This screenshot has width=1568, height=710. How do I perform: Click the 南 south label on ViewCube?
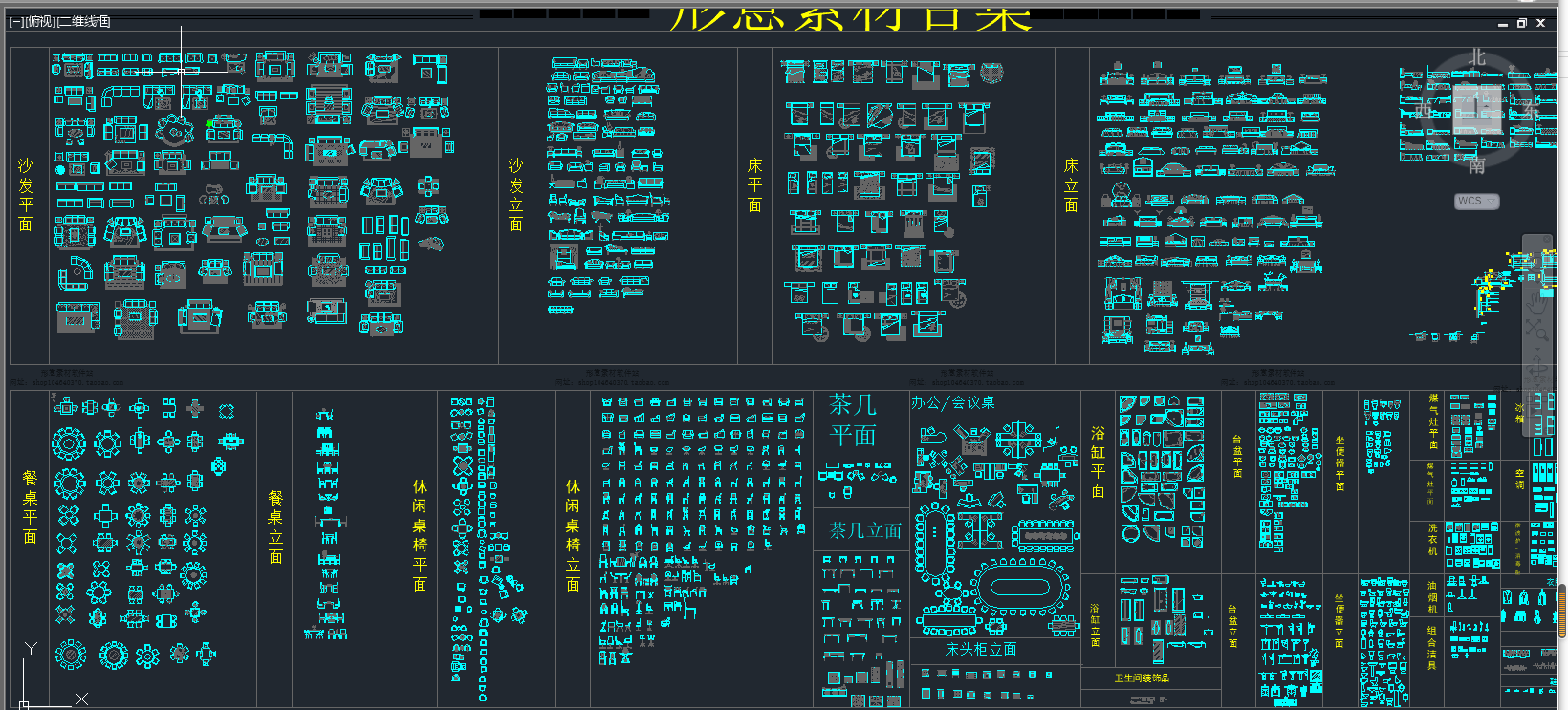1477,166
